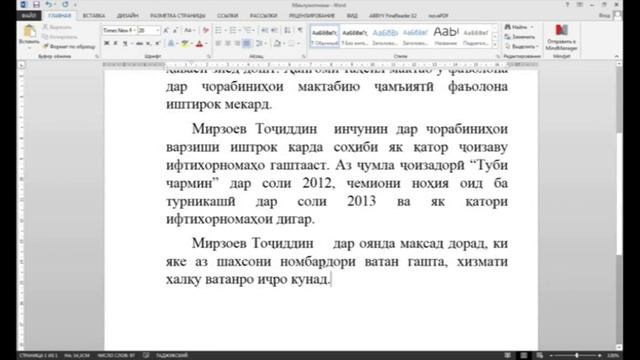Click the increase indent icon
Viewport: 640px width, 360px height.
click(x=274, y=31)
